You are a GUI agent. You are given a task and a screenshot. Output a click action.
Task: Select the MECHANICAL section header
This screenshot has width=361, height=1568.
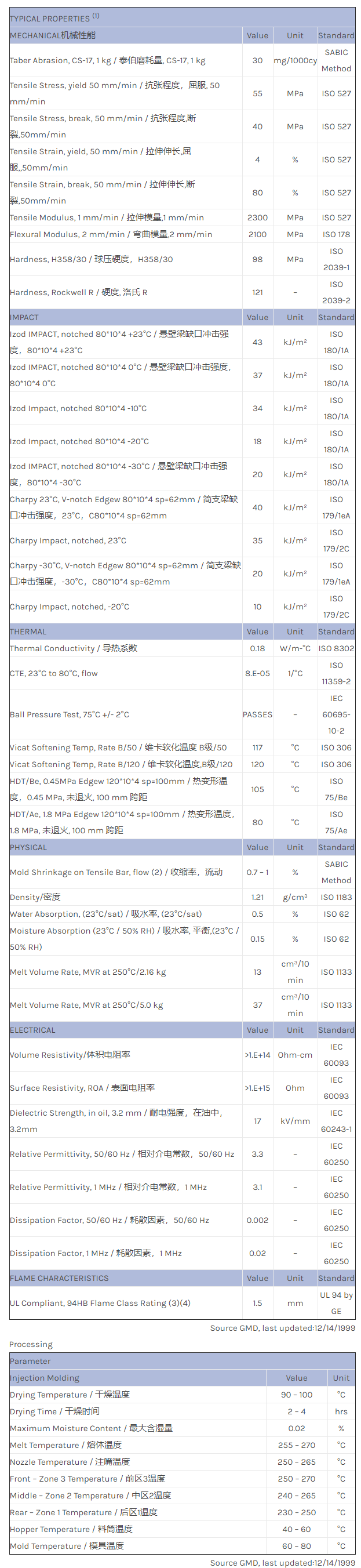coord(53,35)
